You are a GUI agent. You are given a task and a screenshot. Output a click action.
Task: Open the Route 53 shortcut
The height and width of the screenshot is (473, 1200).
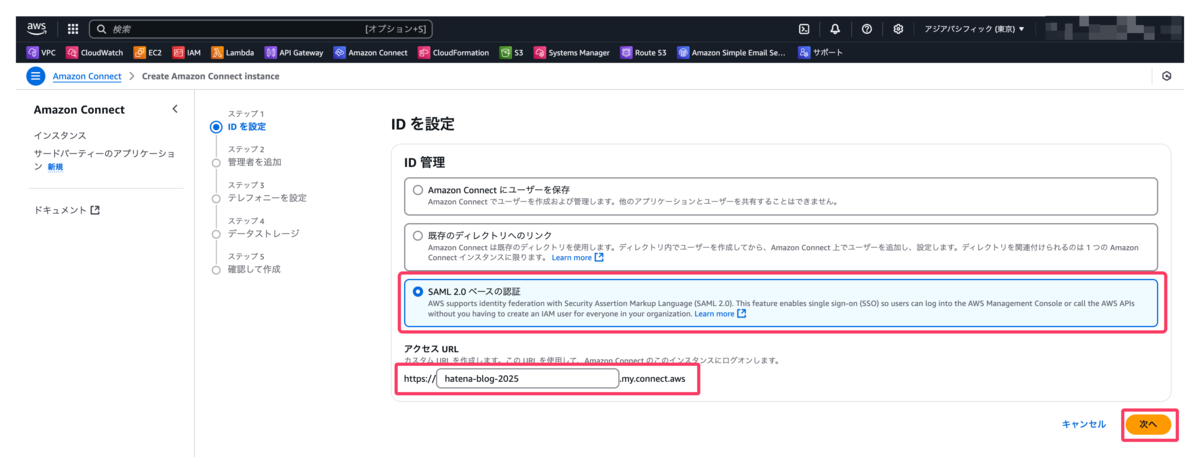[644, 52]
